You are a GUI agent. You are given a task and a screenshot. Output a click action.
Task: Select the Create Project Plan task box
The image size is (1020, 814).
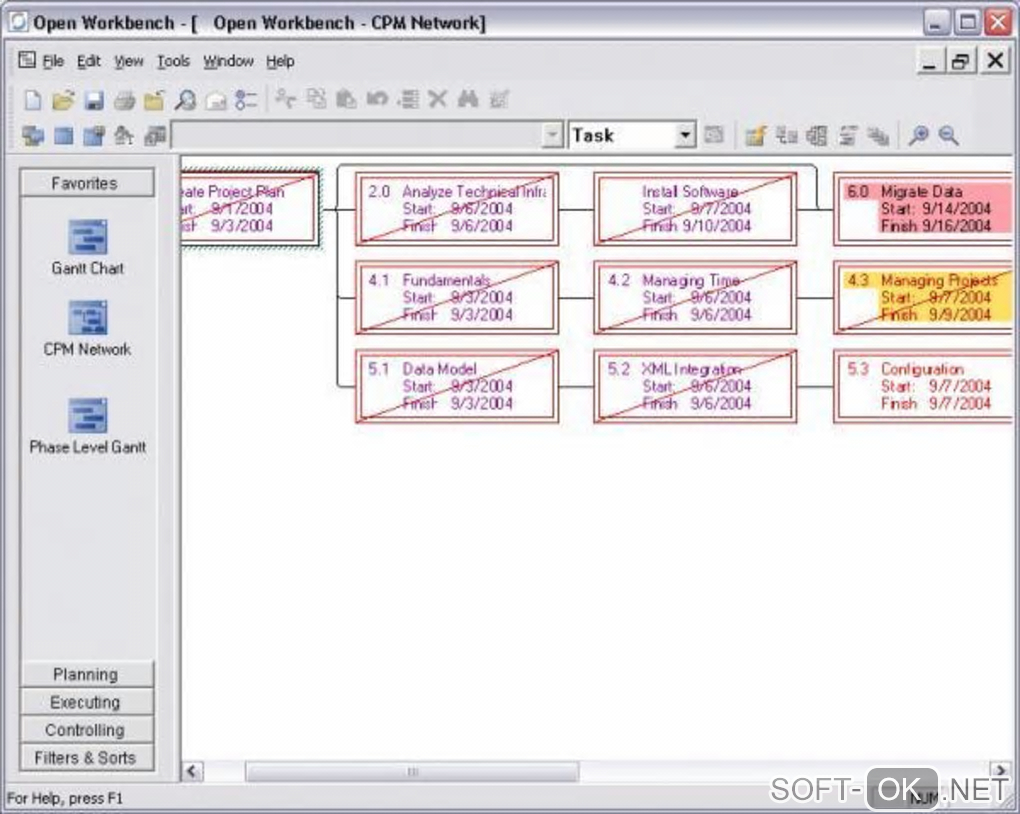click(250, 209)
